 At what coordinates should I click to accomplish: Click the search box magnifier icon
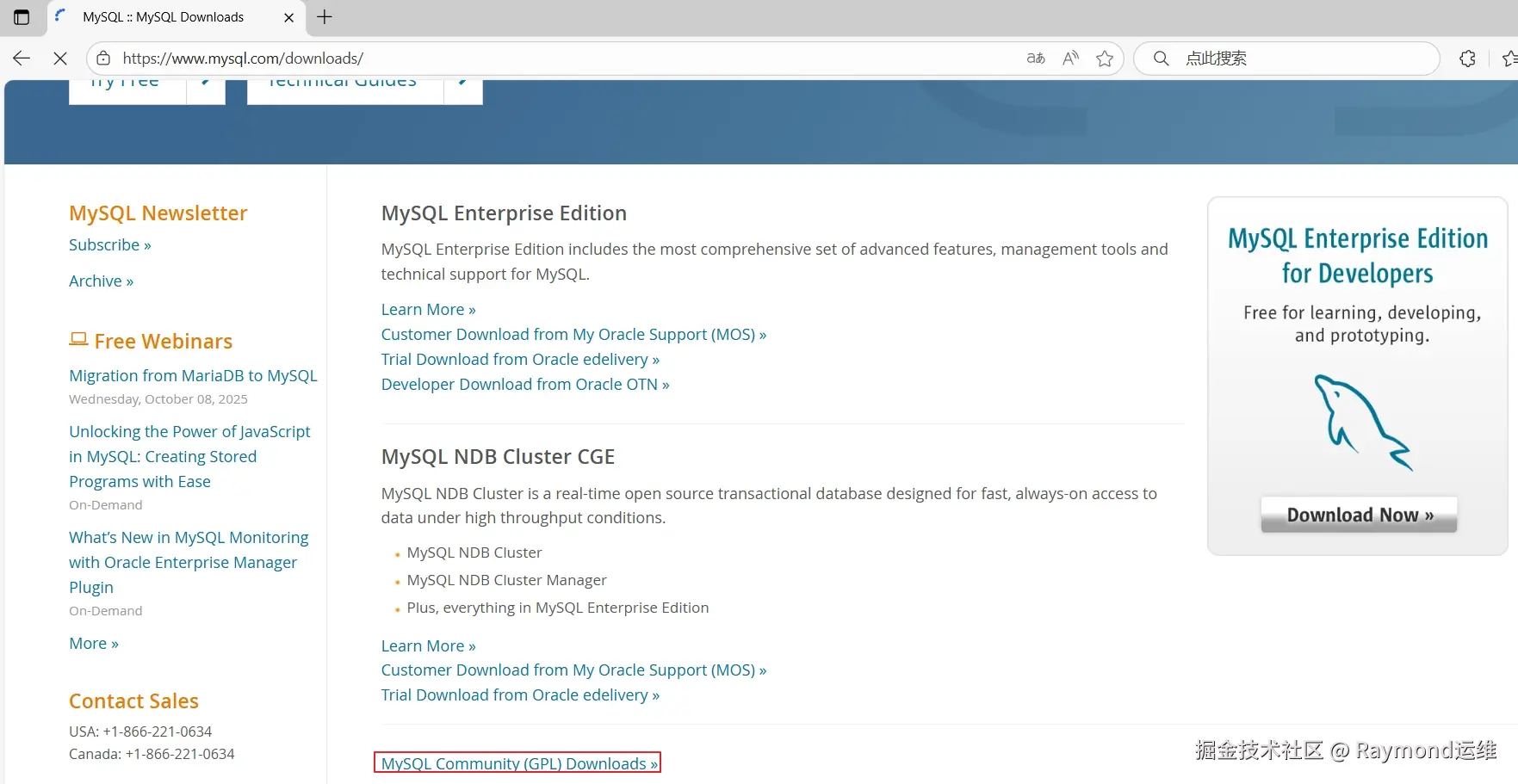pos(1161,59)
